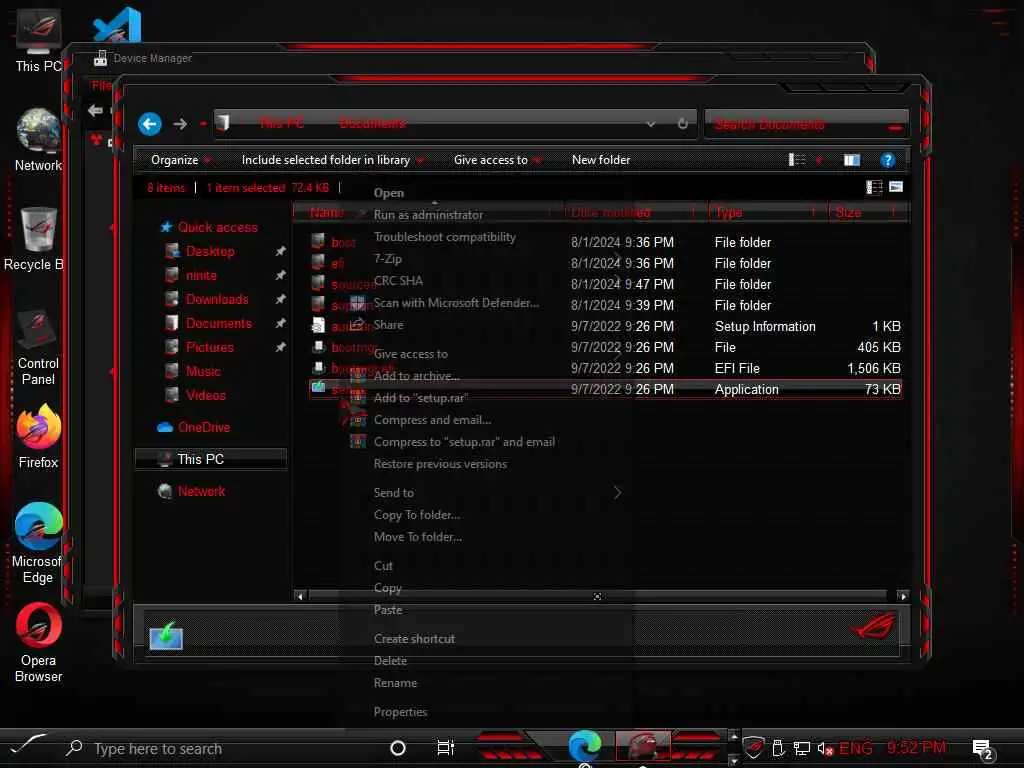Launch Firefox from the desktop

[x=39, y=436]
